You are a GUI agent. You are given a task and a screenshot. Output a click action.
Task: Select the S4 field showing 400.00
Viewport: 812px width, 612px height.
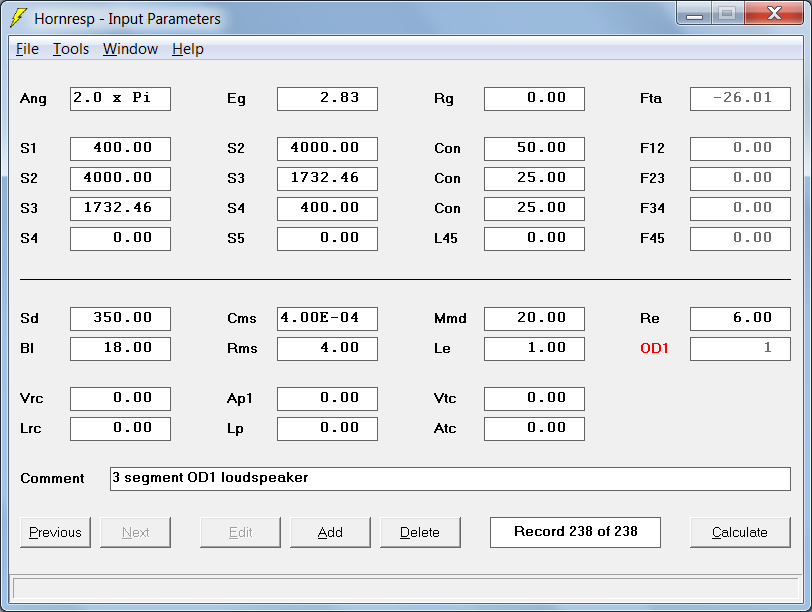[327, 209]
